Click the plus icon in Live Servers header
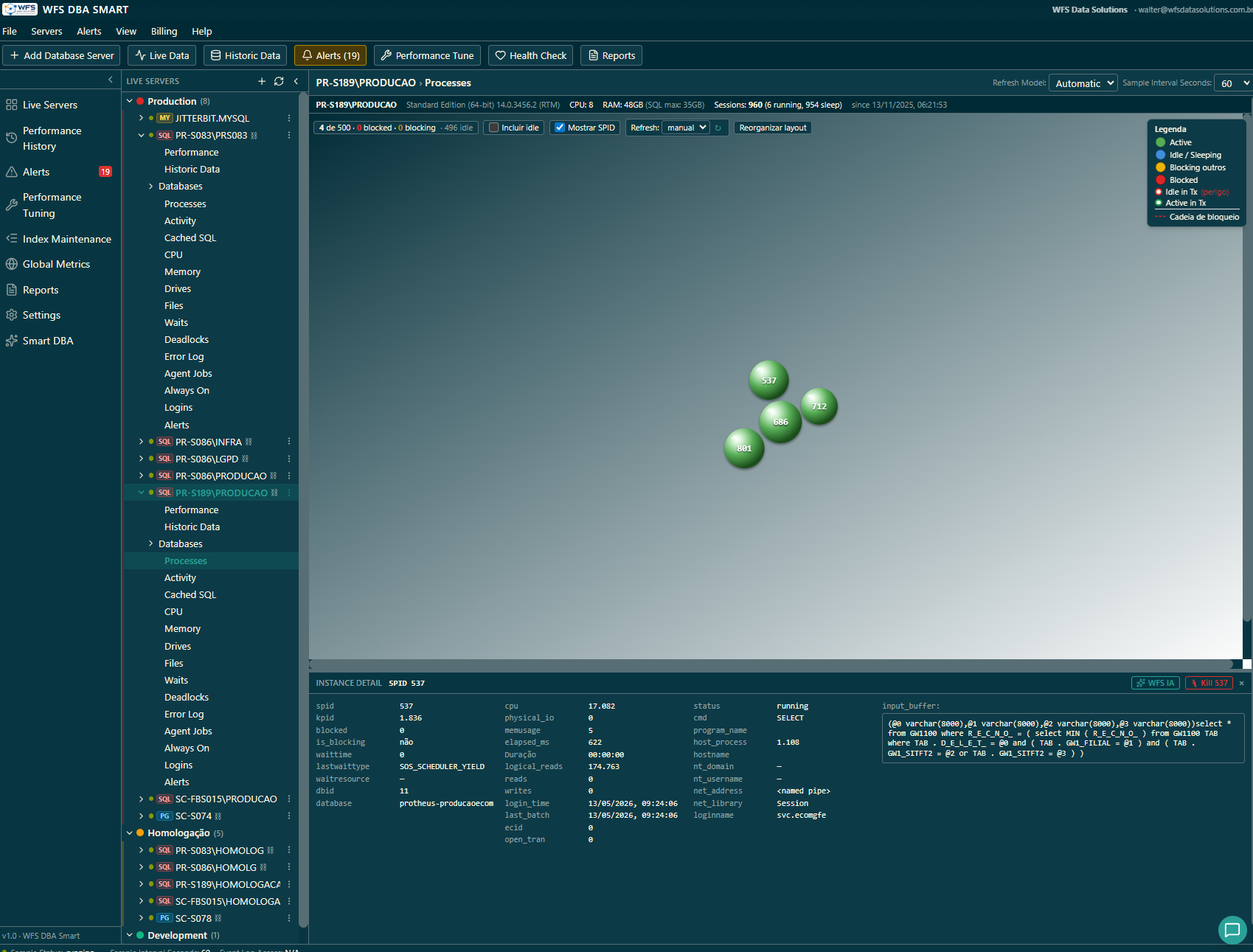 tap(262, 81)
